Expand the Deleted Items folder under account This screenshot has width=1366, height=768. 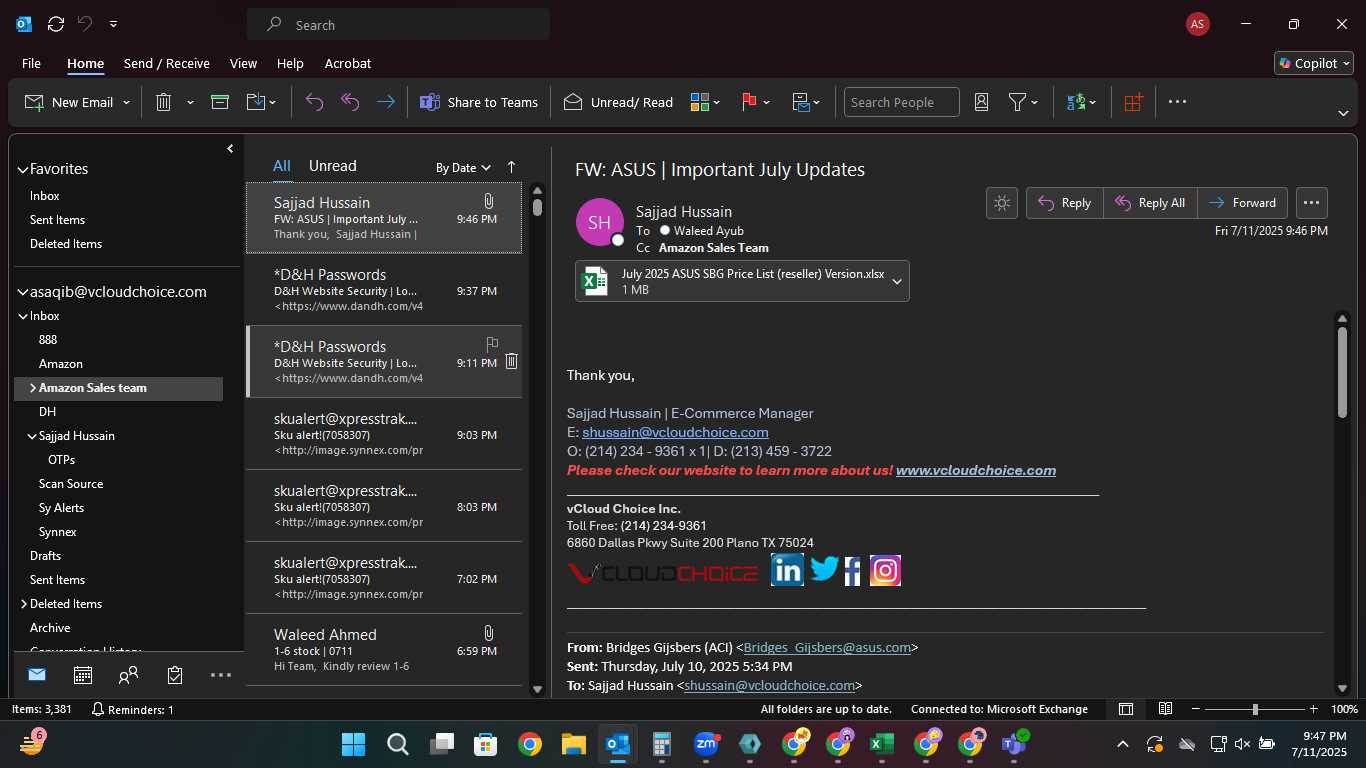coord(24,604)
